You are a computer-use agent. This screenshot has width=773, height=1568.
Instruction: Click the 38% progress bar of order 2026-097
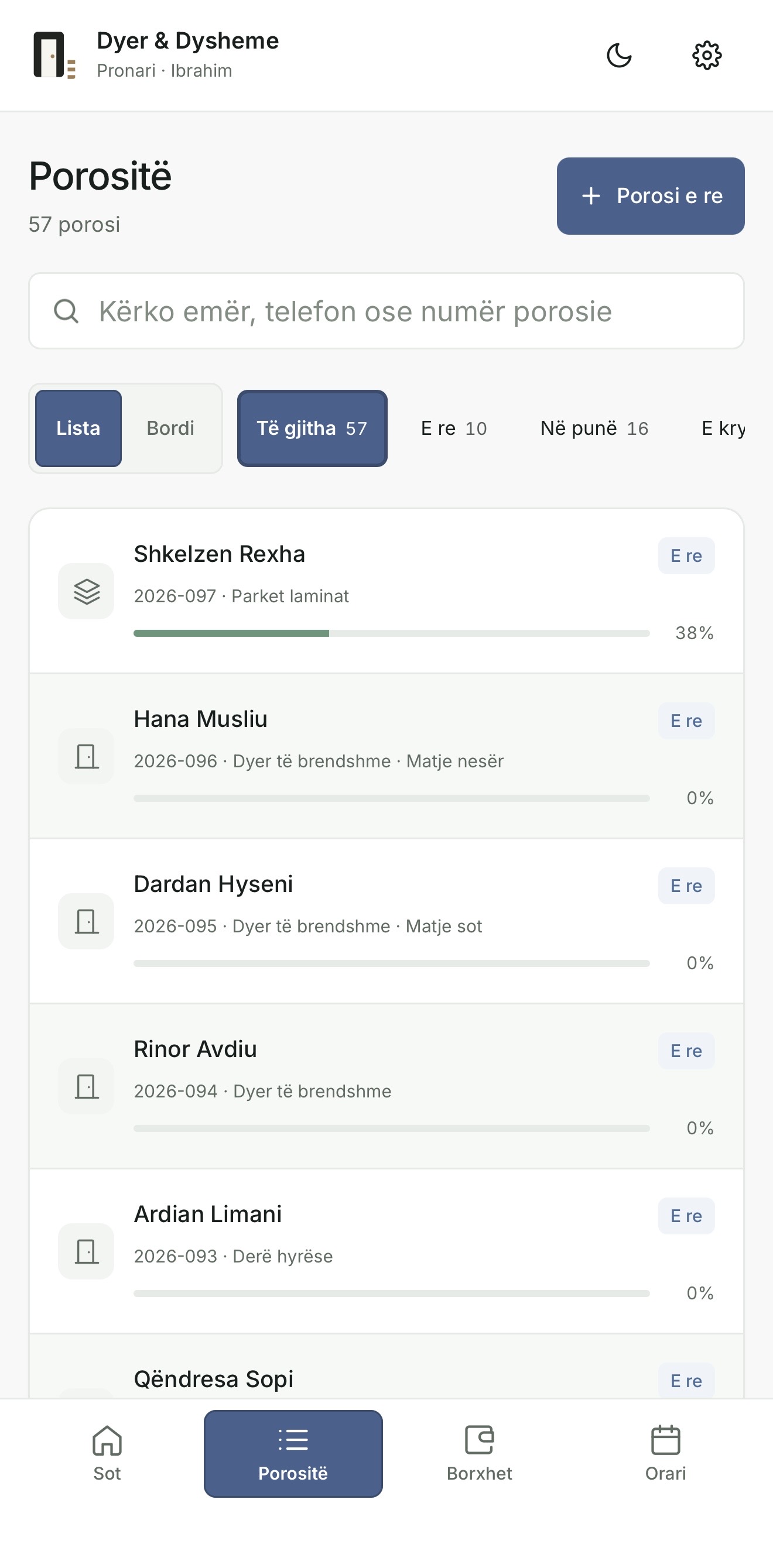[392, 633]
